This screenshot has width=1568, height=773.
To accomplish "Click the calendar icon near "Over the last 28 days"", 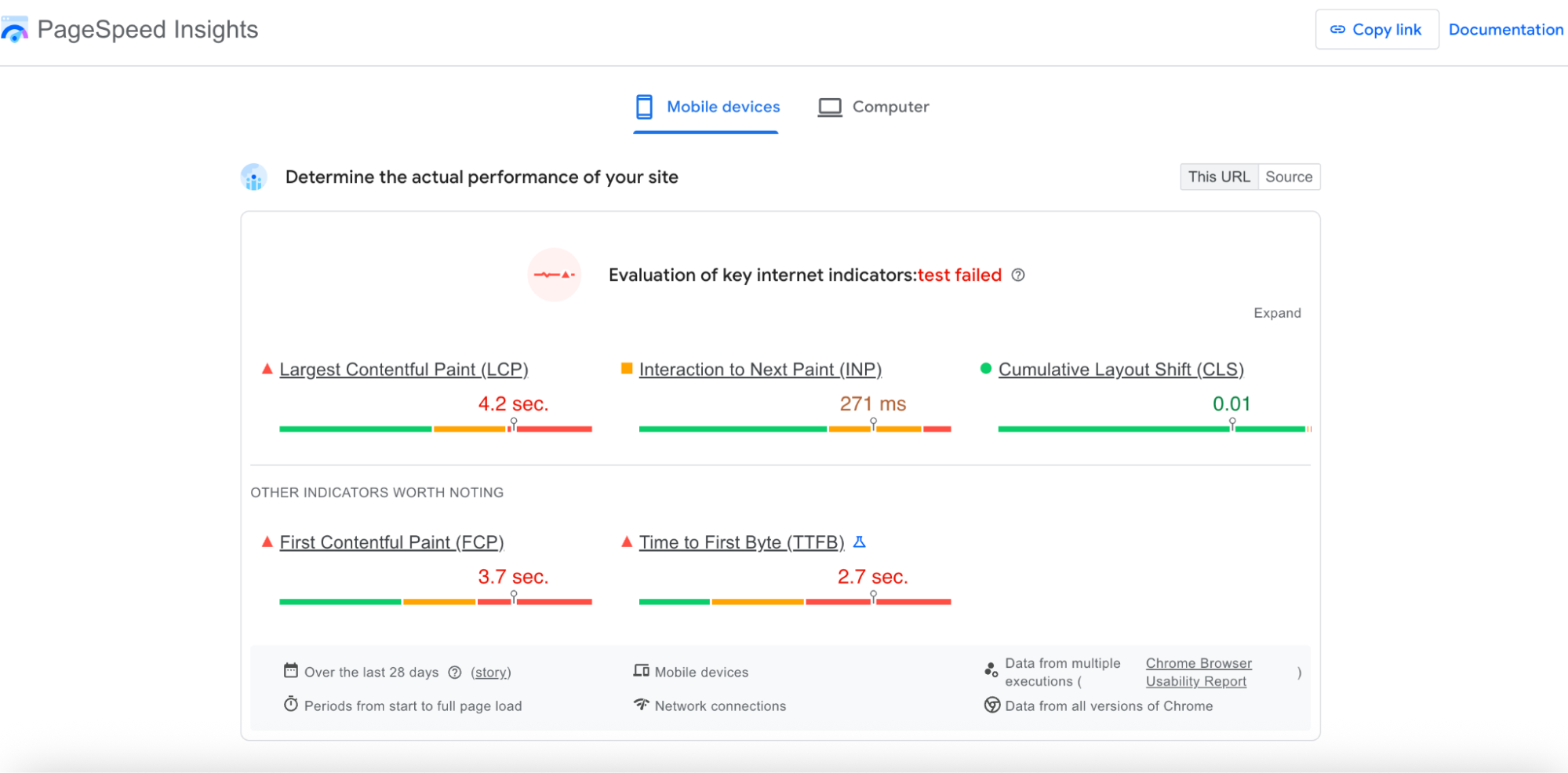I will pyautogui.click(x=290, y=671).
